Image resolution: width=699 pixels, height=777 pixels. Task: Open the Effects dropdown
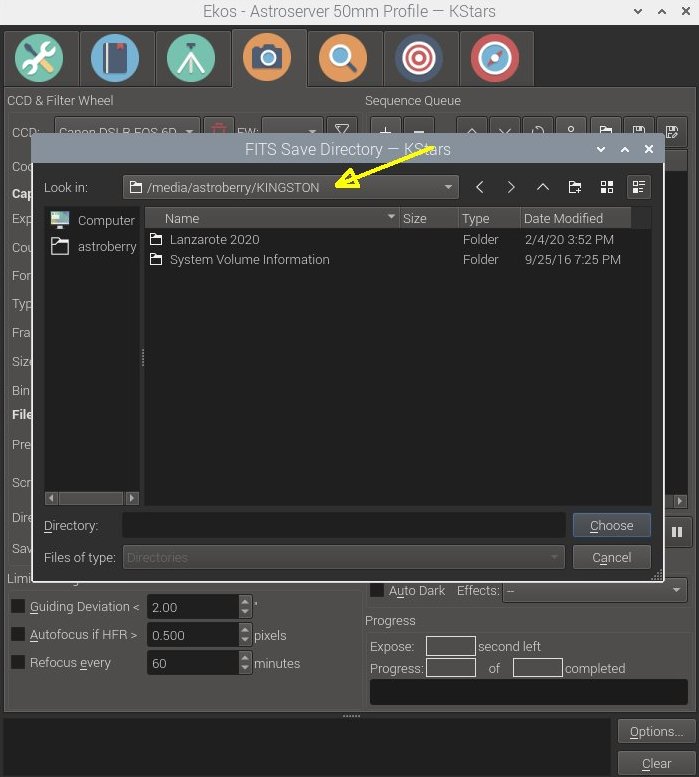(x=595, y=591)
